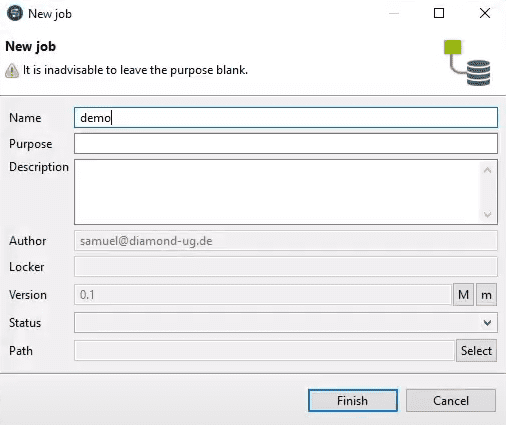Click the Version field showing 0.1
Viewport: 506px width, 425px height.
tap(263, 295)
